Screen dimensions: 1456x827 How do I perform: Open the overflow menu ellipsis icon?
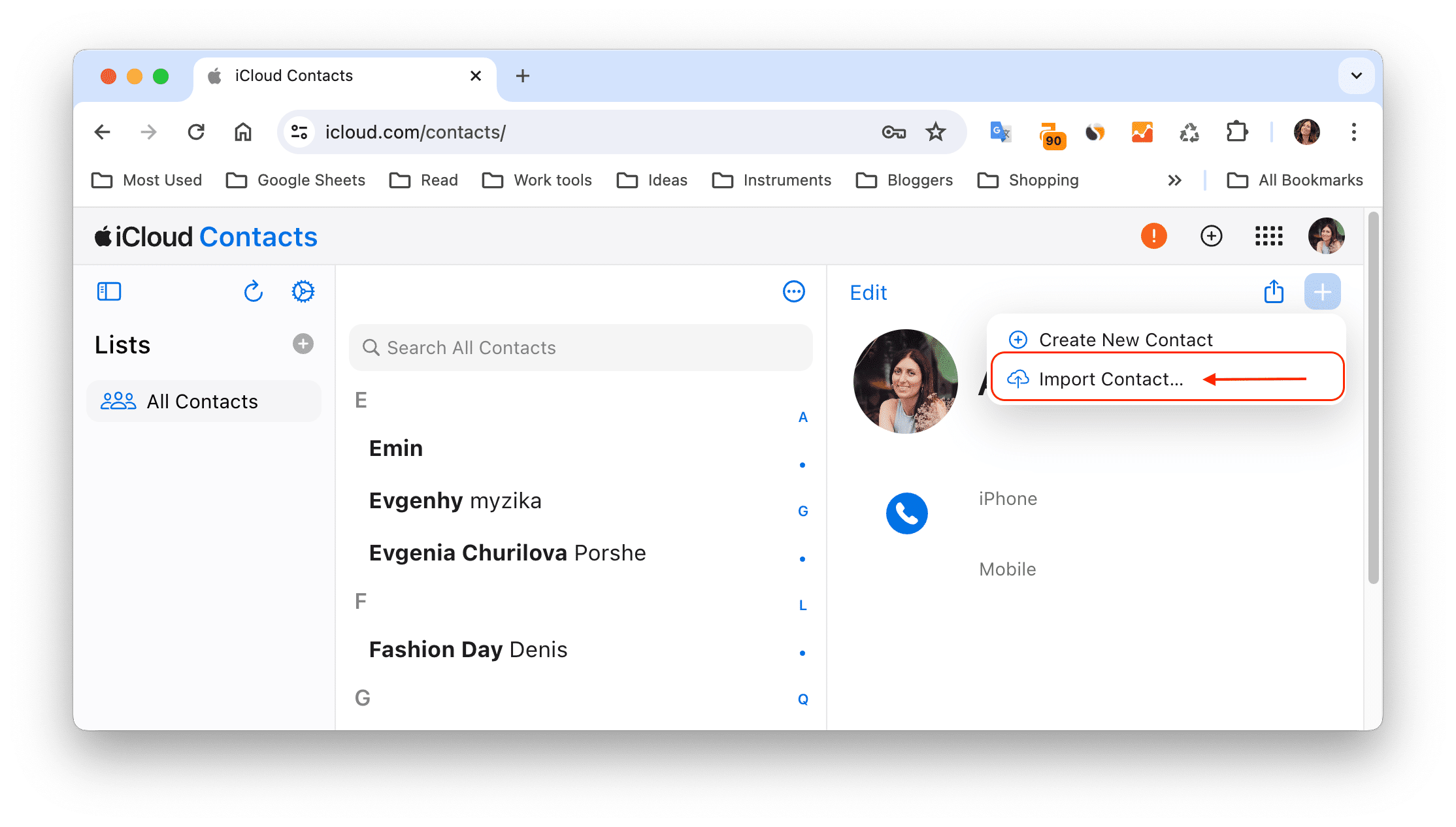click(796, 291)
